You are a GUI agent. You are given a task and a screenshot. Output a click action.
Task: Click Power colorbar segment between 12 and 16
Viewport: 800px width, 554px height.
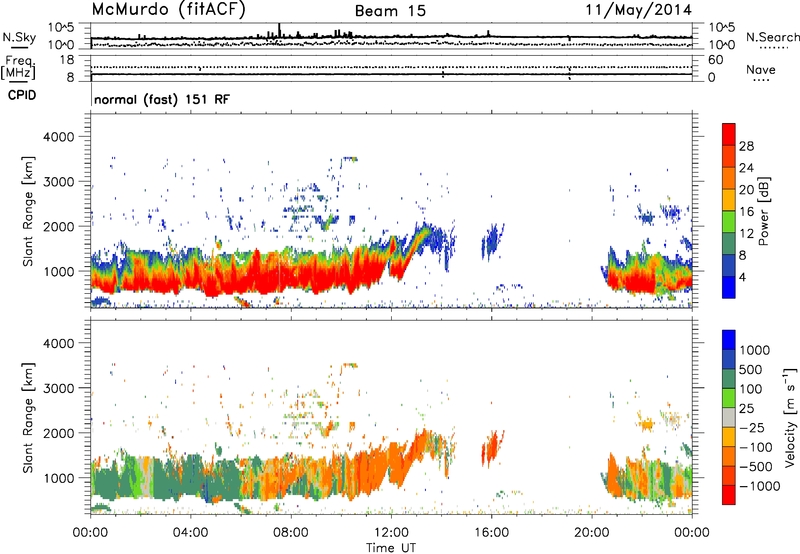click(x=729, y=222)
